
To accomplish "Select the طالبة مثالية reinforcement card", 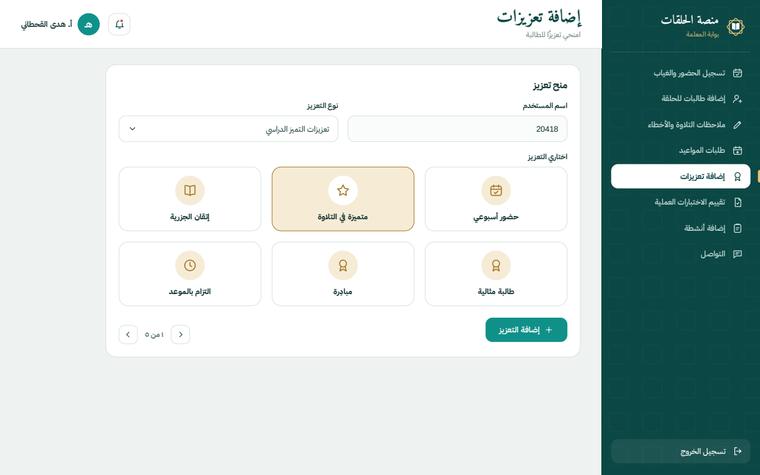I will point(496,274).
